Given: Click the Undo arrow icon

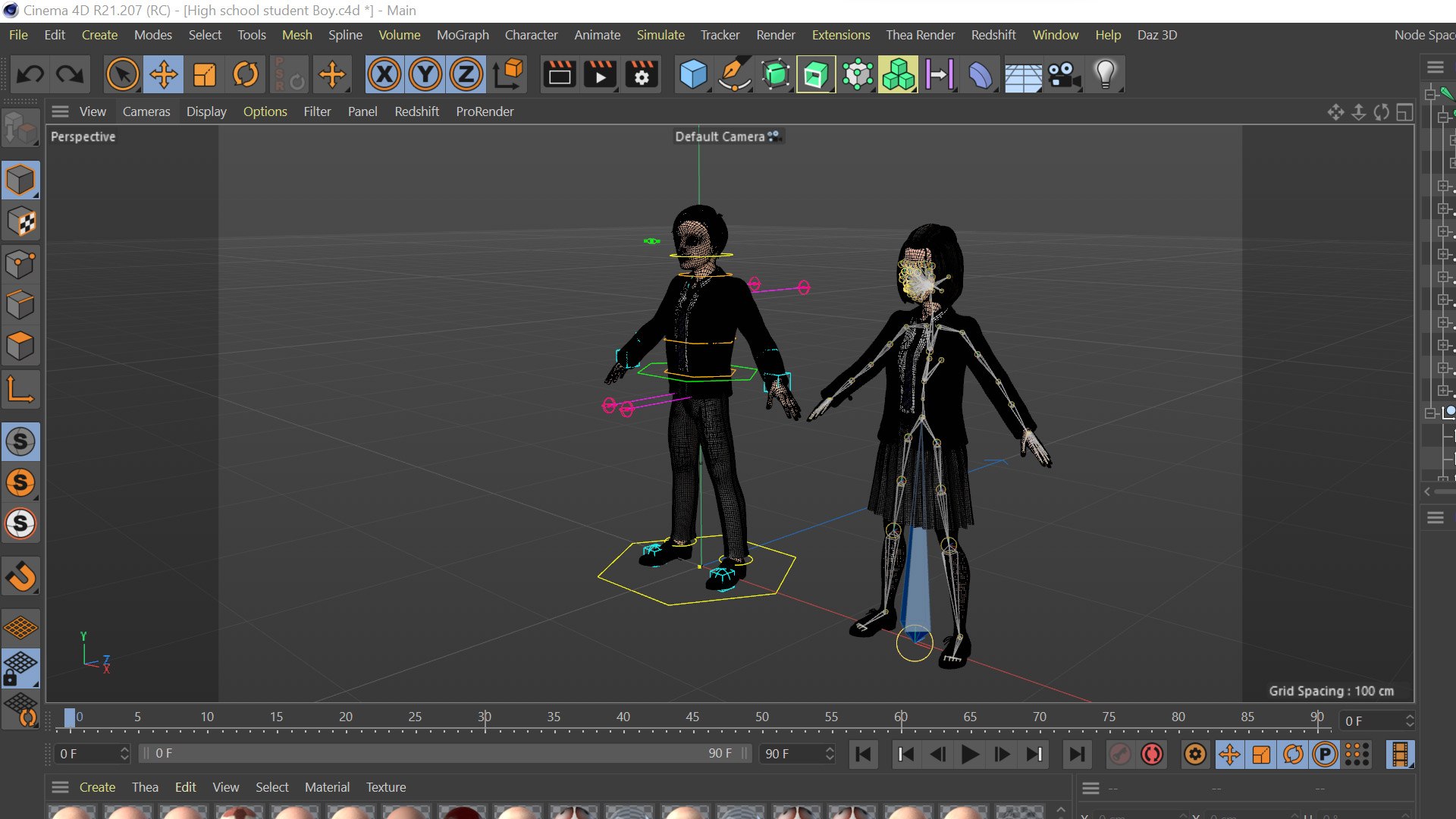Looking at the screenshot, I should coord(30,74).
